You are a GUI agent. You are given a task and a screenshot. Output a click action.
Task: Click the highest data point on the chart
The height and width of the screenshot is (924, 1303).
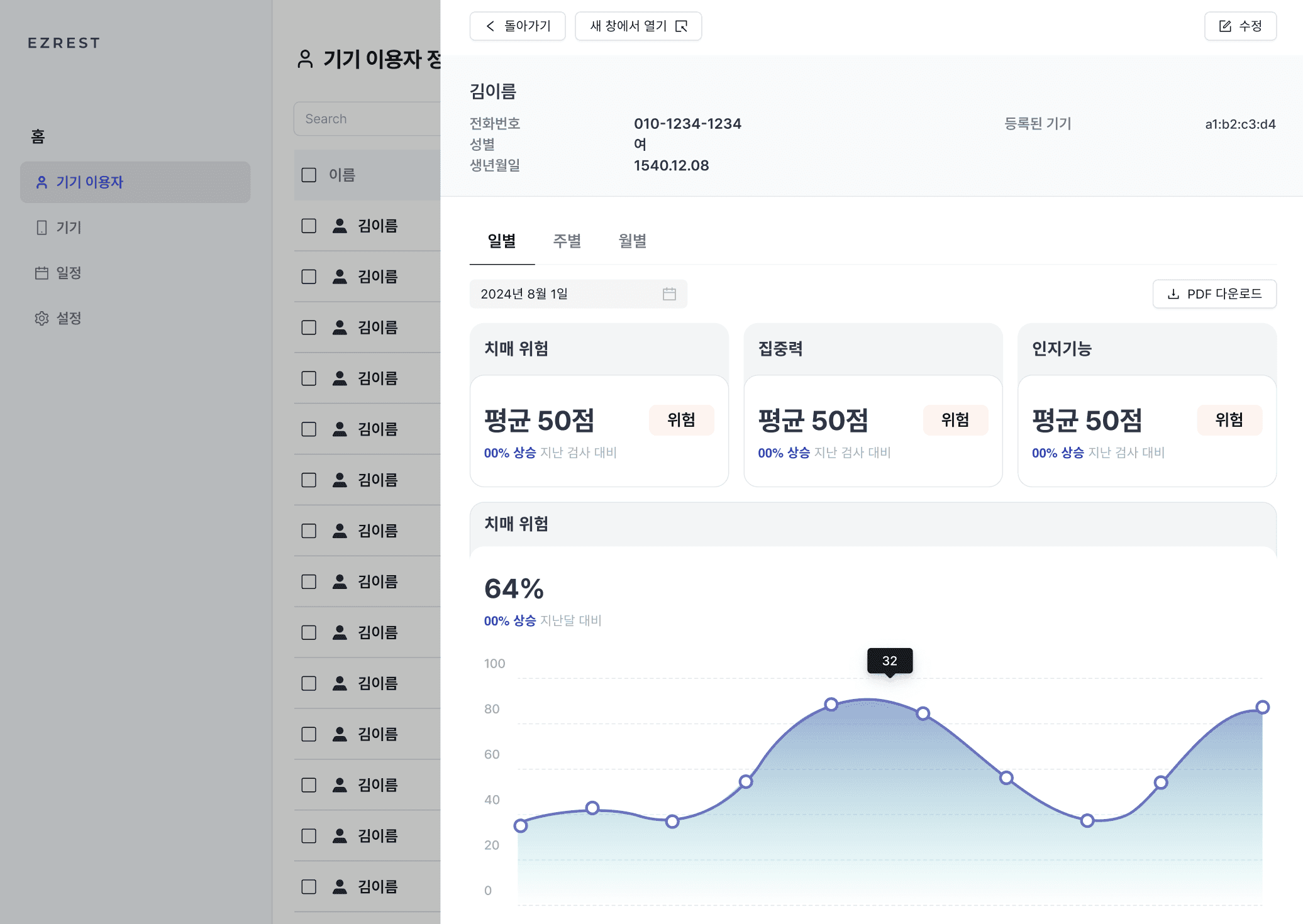[x=831, y=704]
